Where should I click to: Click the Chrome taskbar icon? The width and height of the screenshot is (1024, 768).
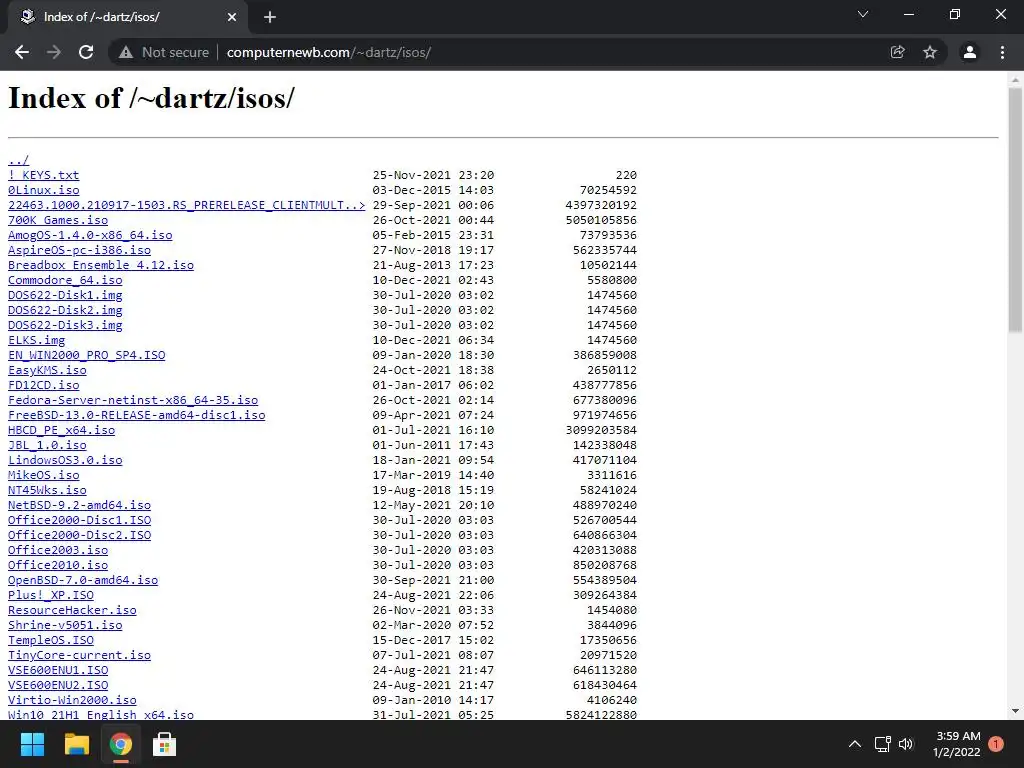[x=121, y=744]
